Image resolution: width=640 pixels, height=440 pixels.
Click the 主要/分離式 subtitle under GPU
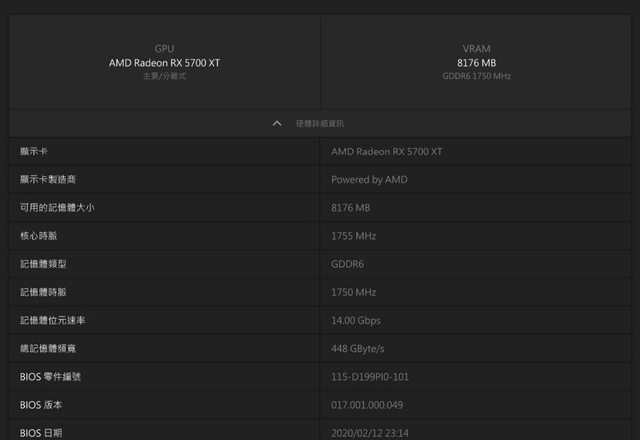click(x=164, y=76)
